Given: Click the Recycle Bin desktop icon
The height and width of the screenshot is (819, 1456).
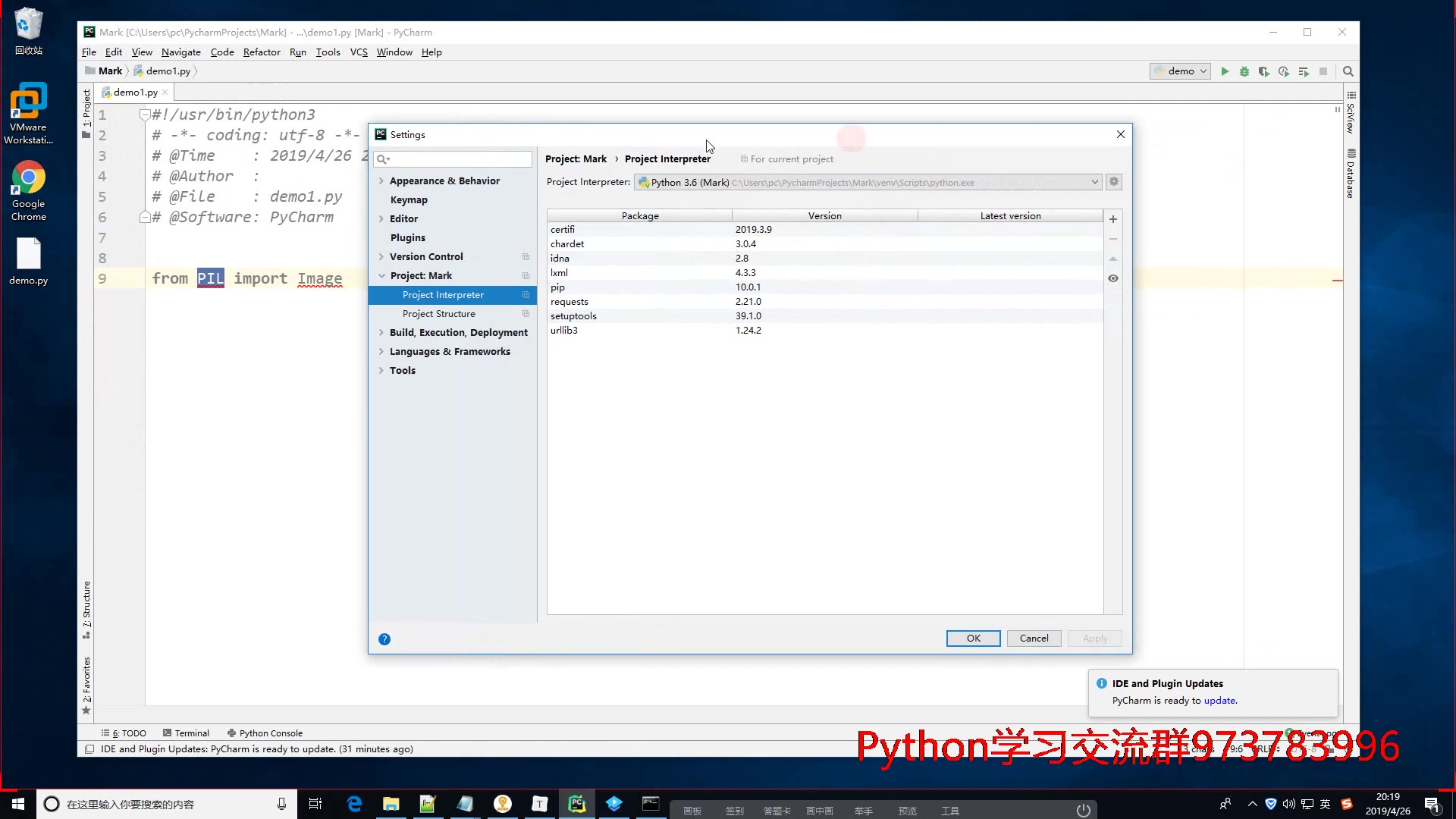Looking at the screenshot, I should point(29,32).
